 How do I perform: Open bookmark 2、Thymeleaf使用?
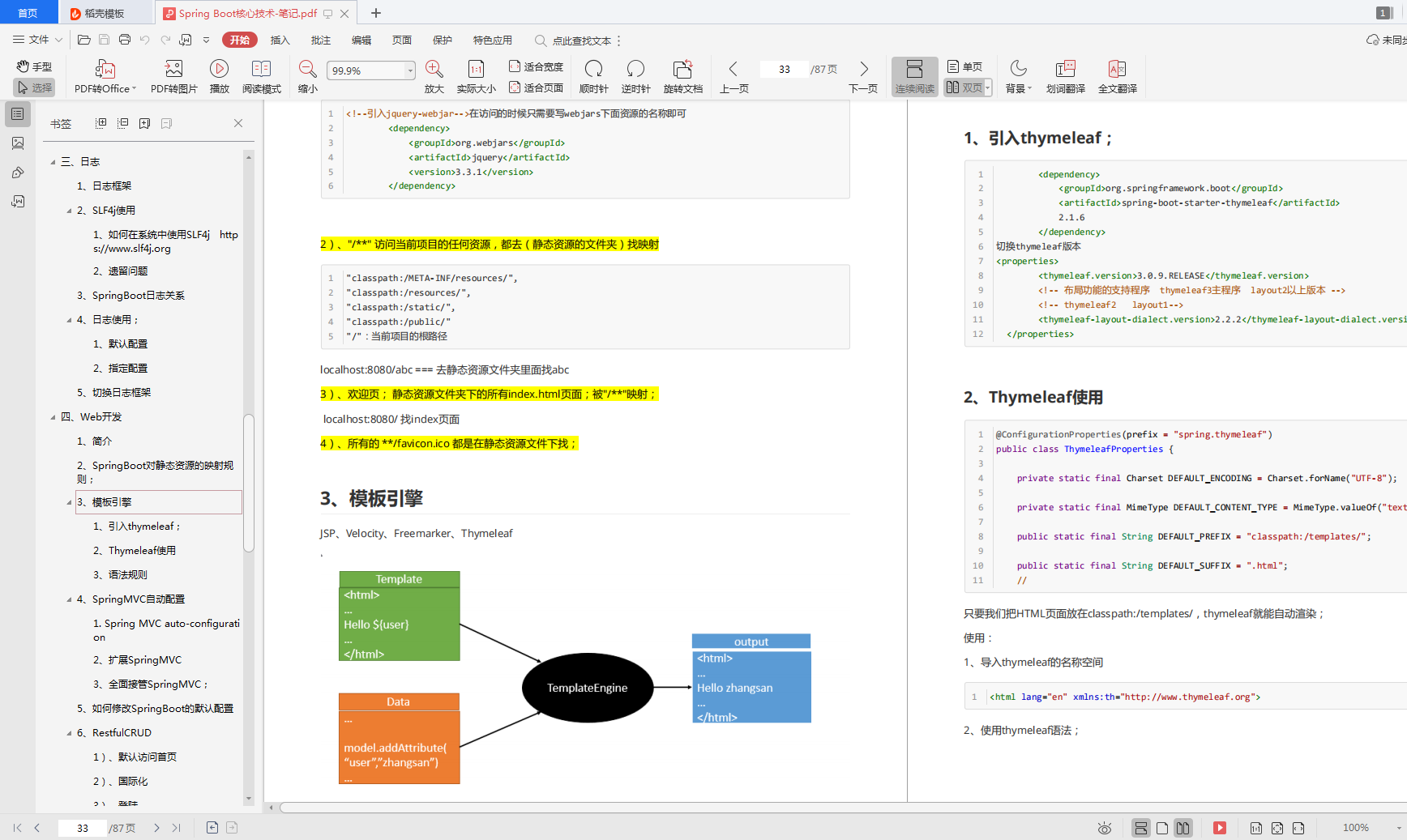click(134, 551)
